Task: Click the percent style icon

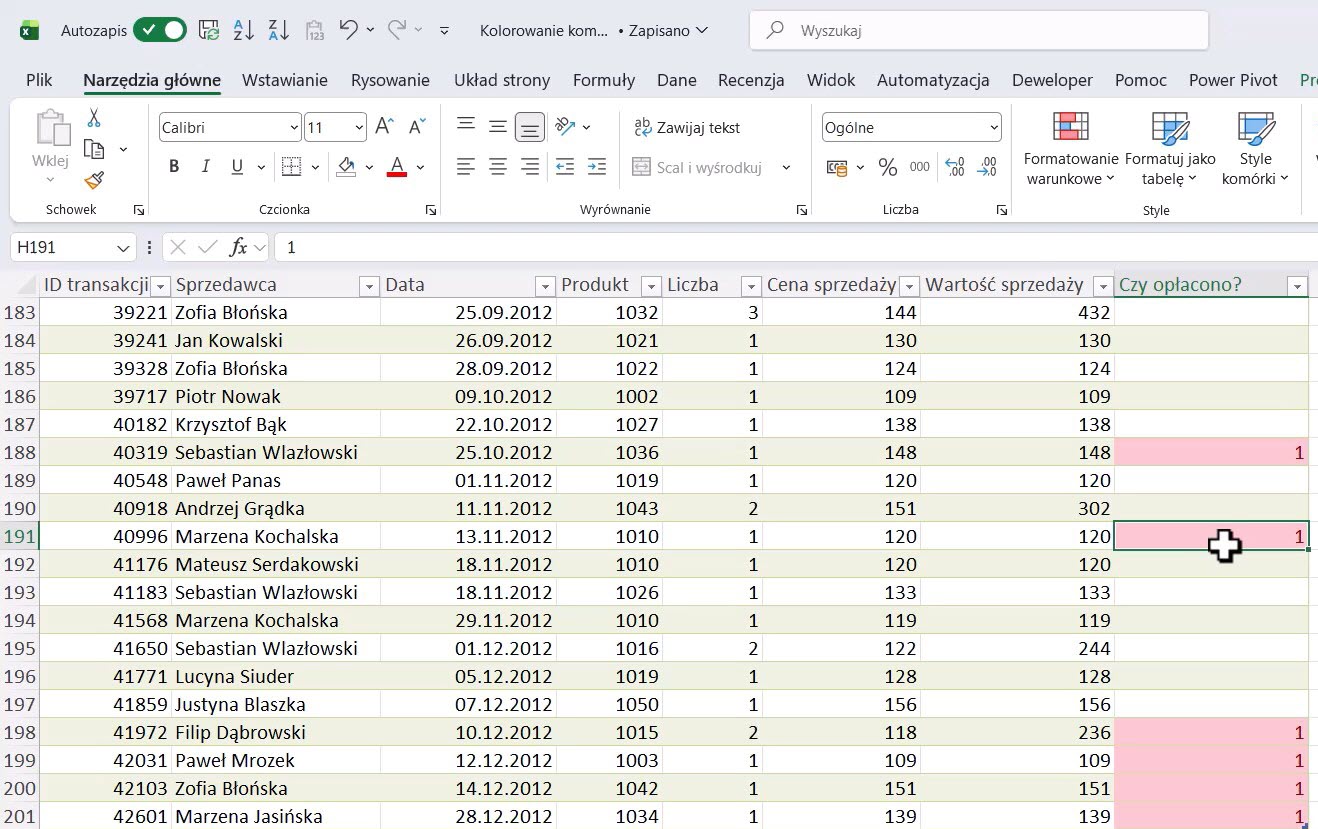Action: pos(888,167)
